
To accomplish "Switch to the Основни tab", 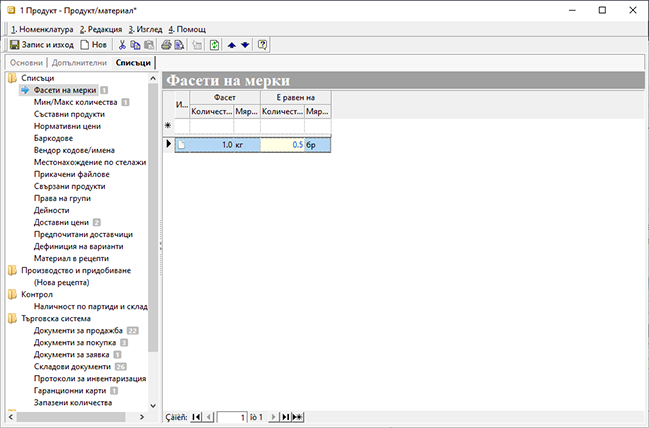I will tap(26, 63).
